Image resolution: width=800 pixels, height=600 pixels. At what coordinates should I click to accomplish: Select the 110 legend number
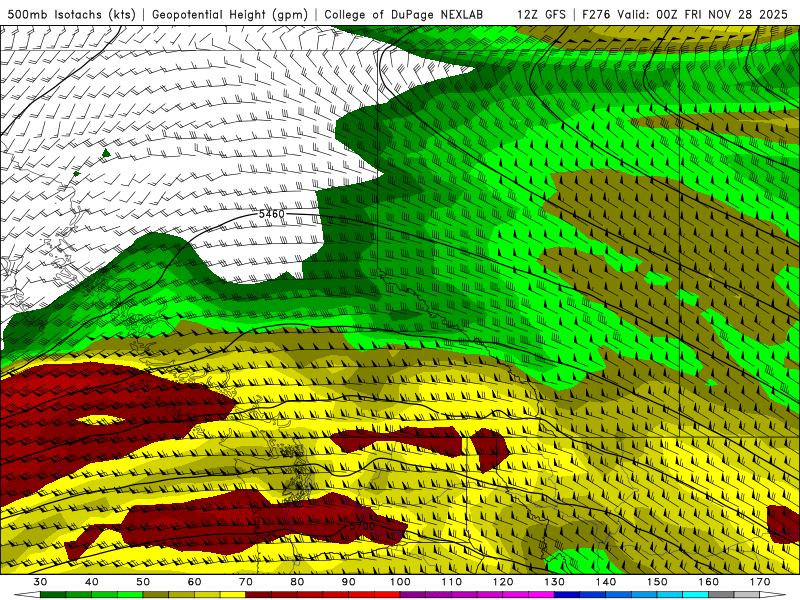pos(452,582)
